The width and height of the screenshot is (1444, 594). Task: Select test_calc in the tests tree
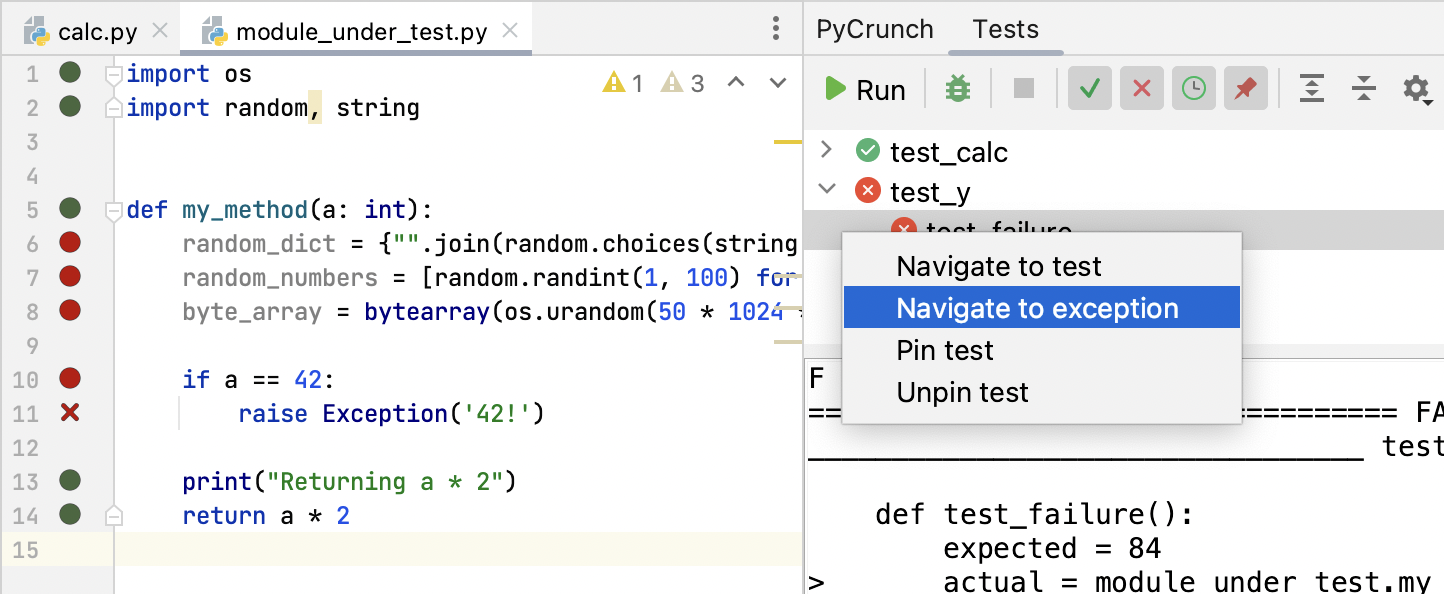click(x=949, y=152)
